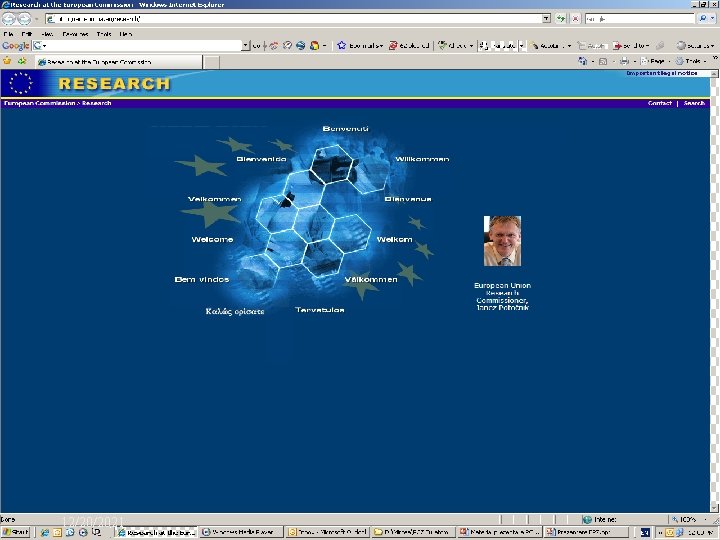Click the Portuguese Bem vindos link
Screen dimensions: 720x540
tap(202, 279)
